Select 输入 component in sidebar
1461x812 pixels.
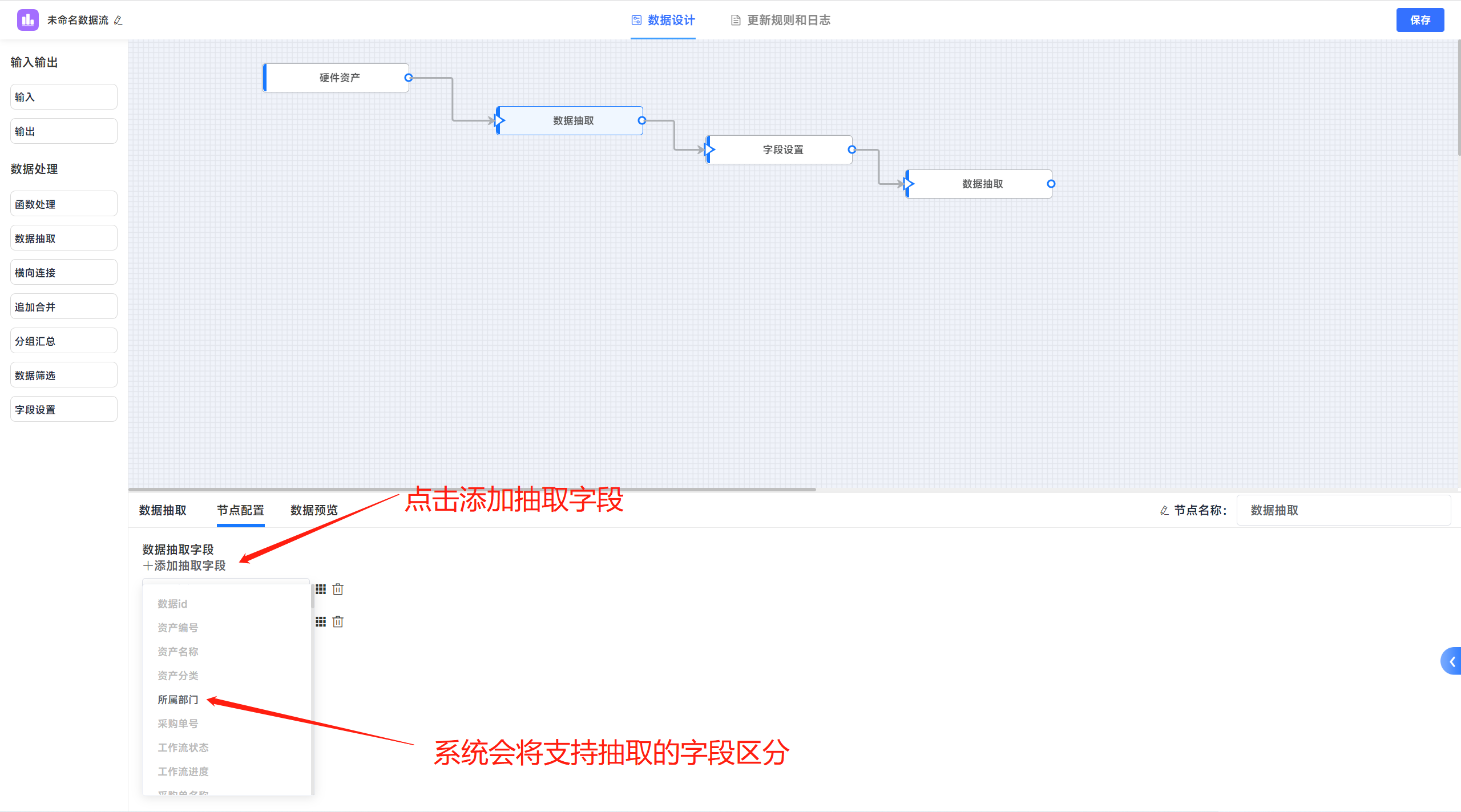(64, 97)
